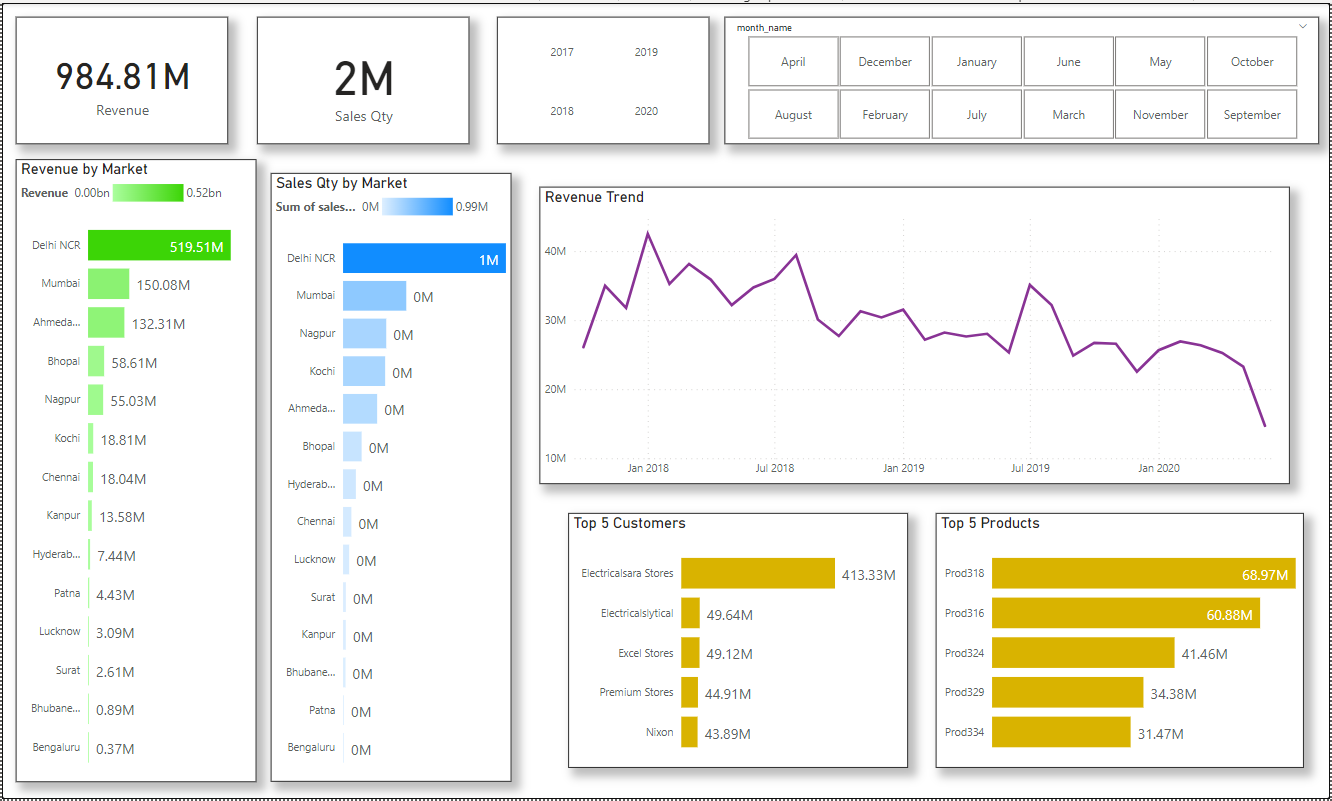Toggle the September month filter
This screenshot has width=1332, height=801.
click(x=1252, y=114)
